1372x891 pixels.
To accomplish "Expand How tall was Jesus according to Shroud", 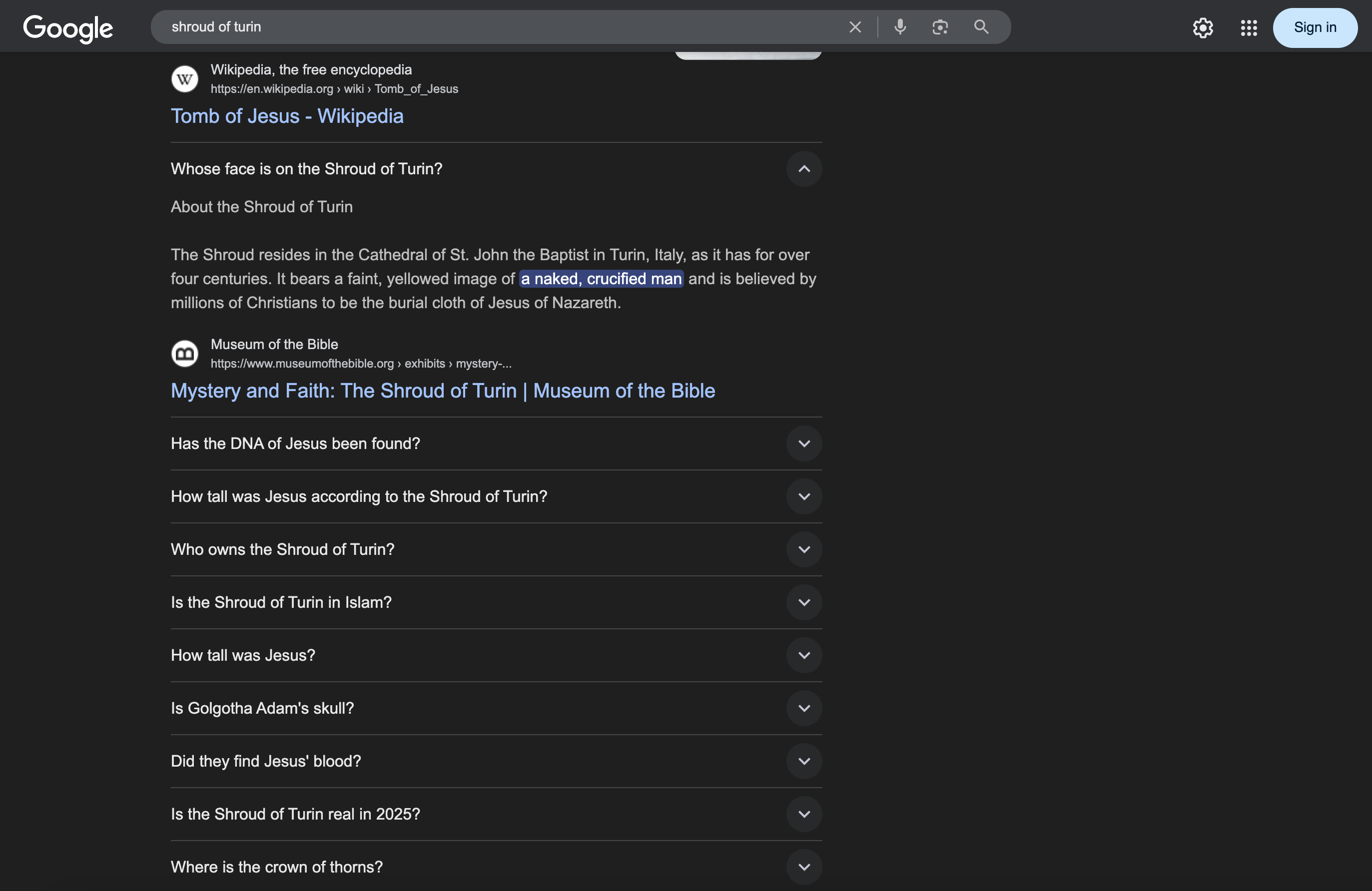I will 803,496.
